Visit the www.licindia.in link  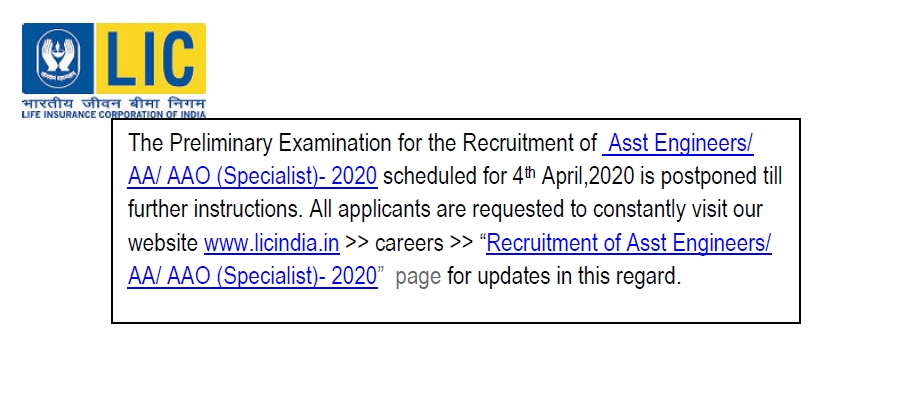pyautogui.click(x=272, y=243)
